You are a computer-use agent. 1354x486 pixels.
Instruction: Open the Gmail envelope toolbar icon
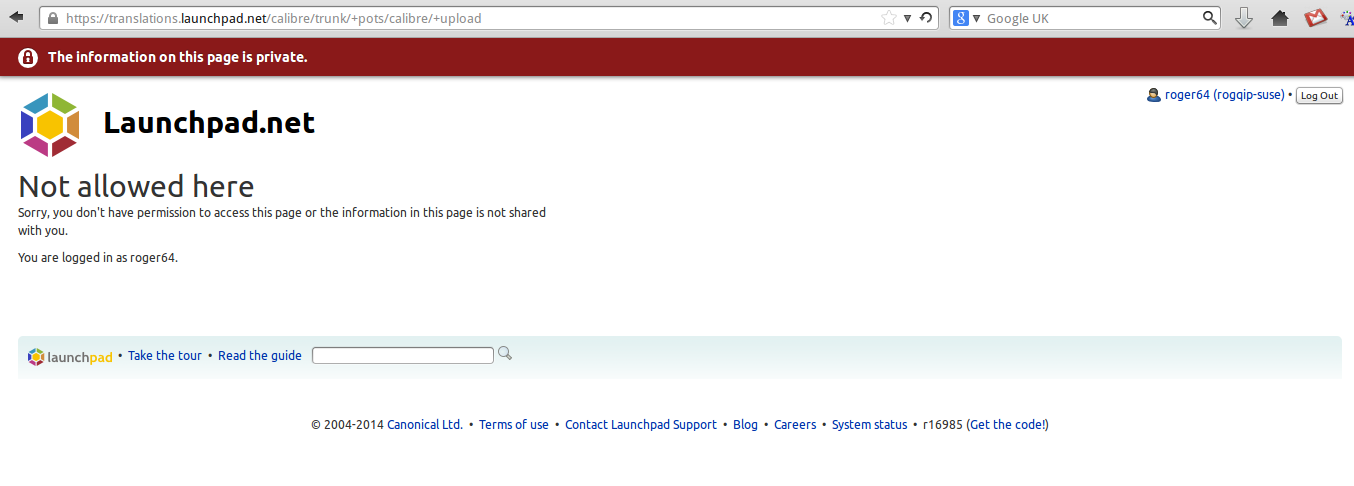[1315, 18]
